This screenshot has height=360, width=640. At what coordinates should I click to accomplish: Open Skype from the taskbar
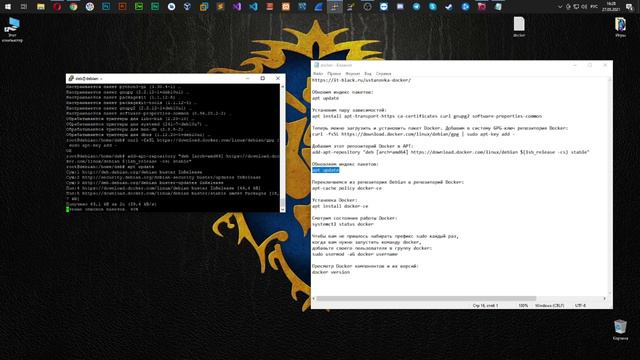coord(433,7)
